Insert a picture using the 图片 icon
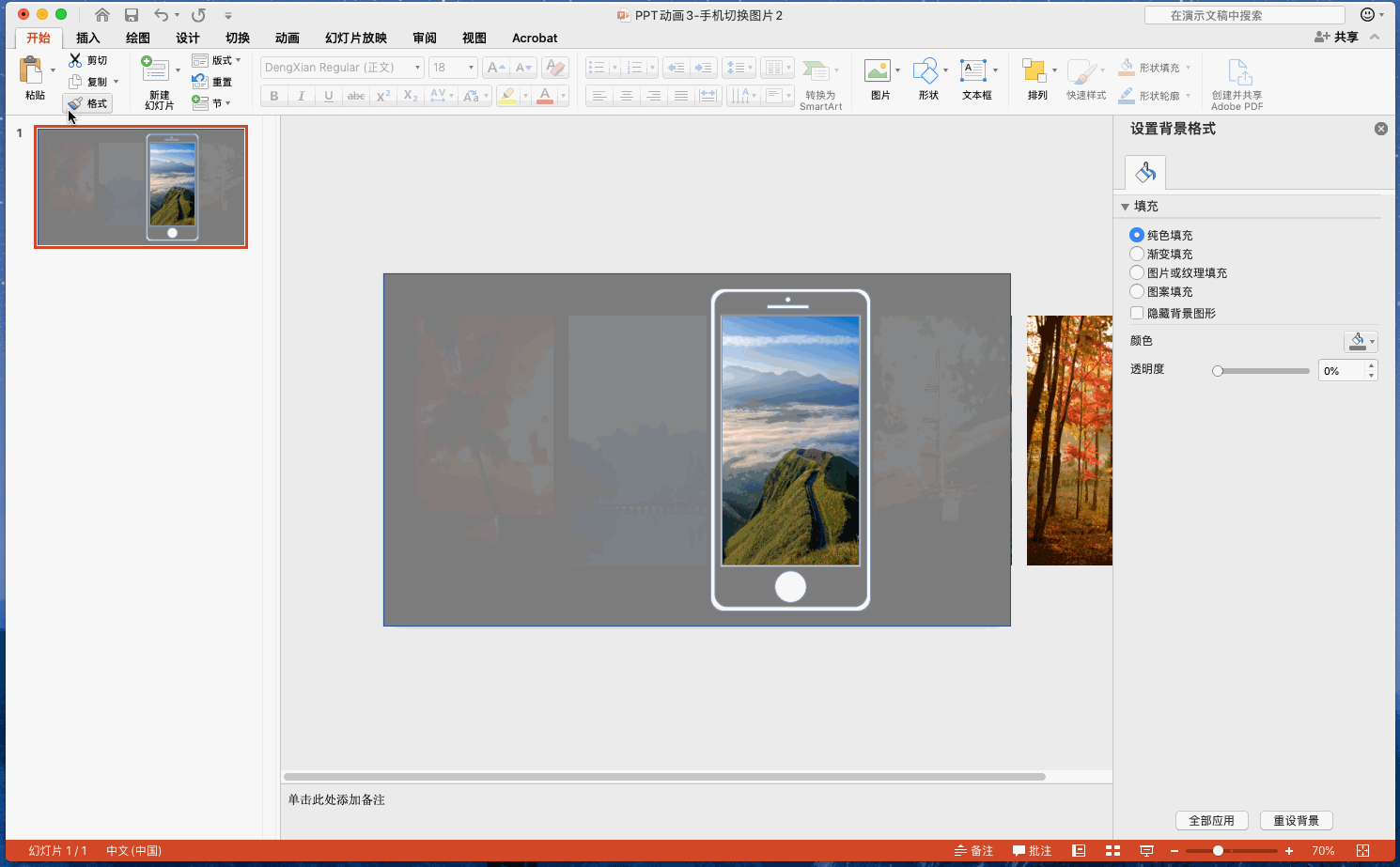 pyautogui.click(x=878, y=71)
